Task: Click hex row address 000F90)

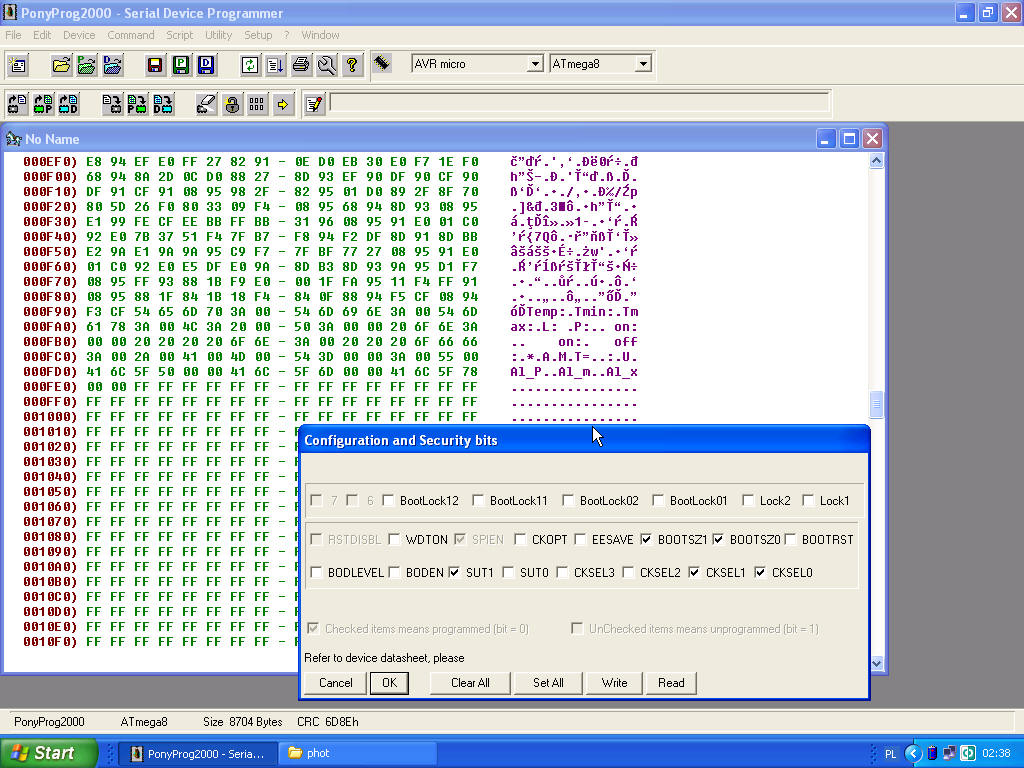Action: point(50,312)
